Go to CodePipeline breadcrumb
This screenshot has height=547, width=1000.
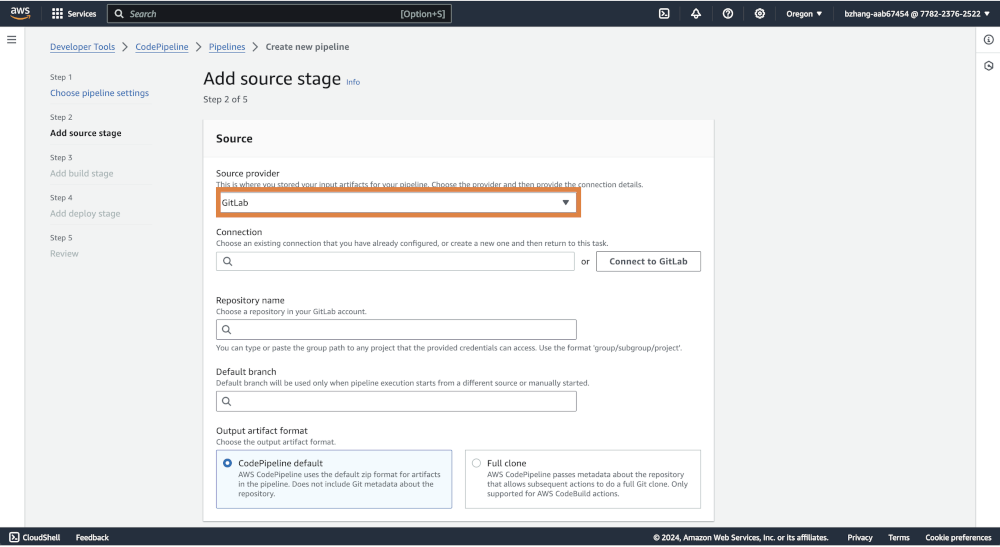[162, 47]
